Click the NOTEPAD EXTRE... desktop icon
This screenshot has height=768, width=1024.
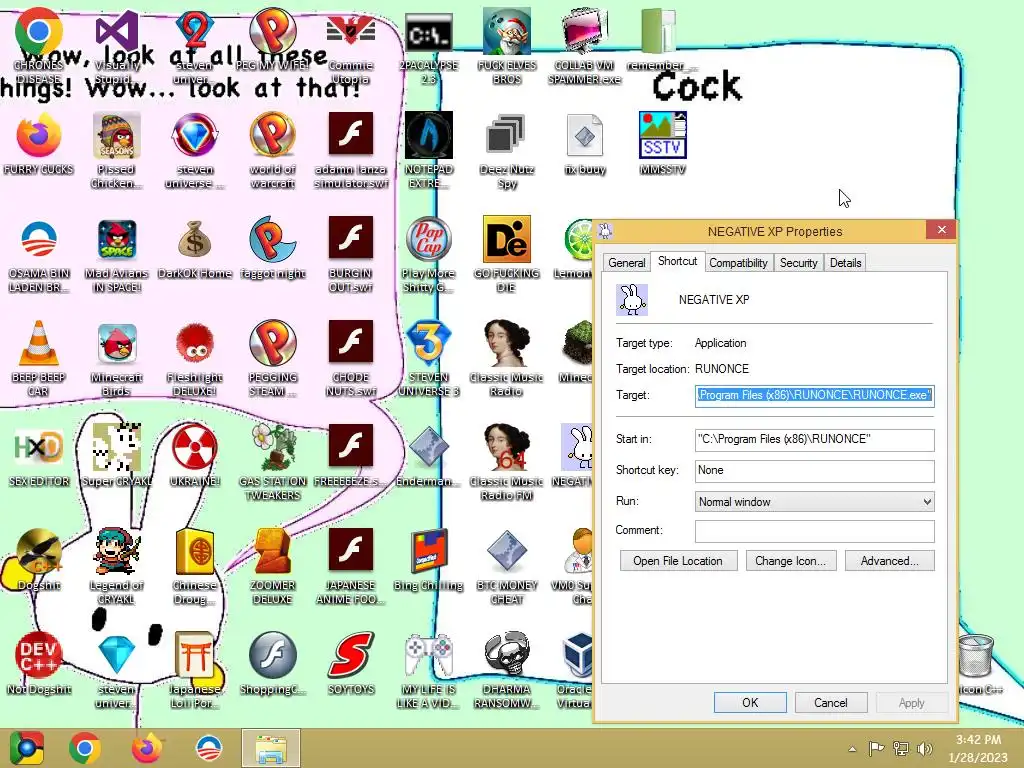coord(428,135)
